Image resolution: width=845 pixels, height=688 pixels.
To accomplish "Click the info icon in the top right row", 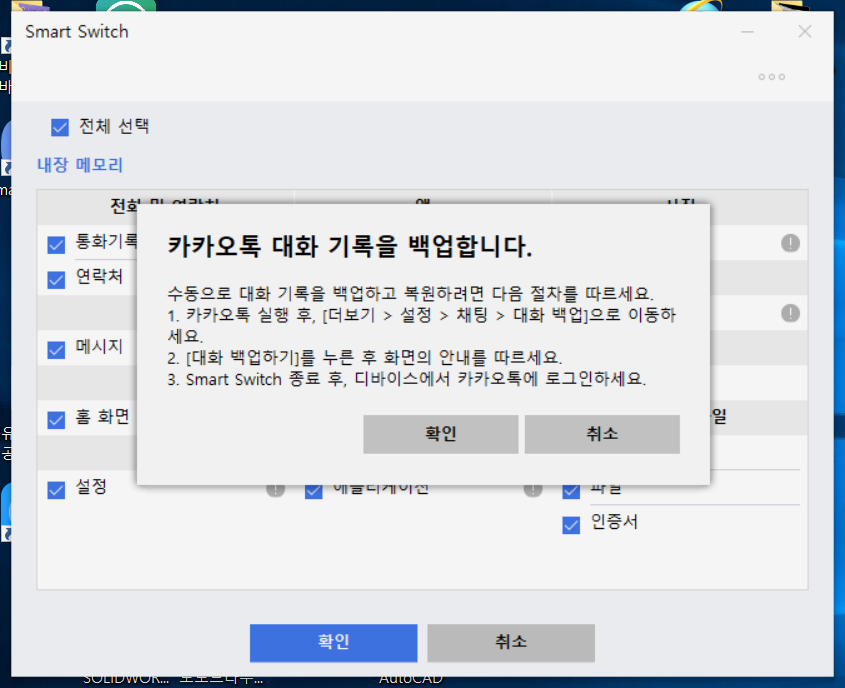I will (x=791, y=243).
